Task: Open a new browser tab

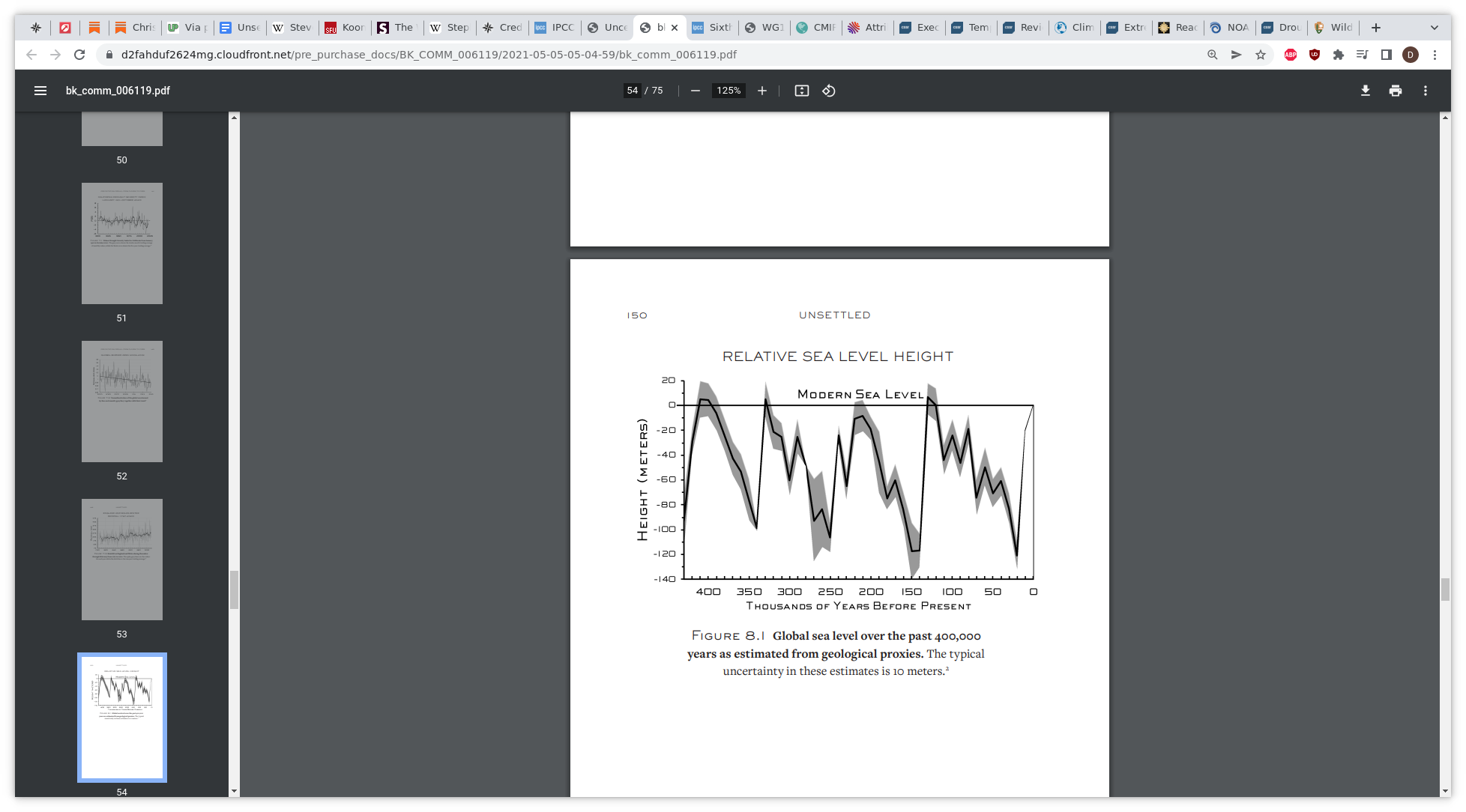Action: [x=1376, y=28]
